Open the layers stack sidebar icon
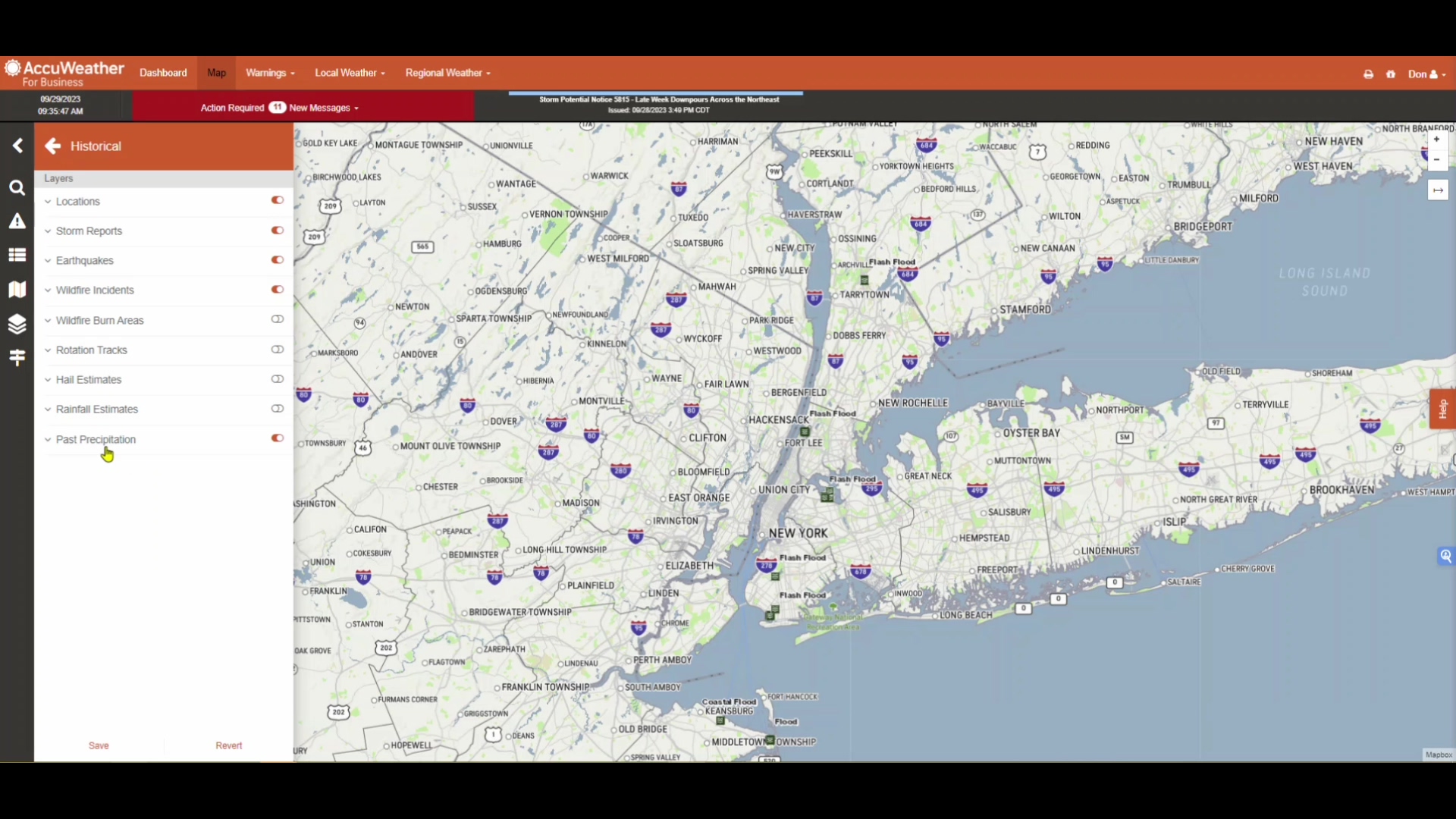The width and height of the screenshot is (1456, 819). coord(17,324)
